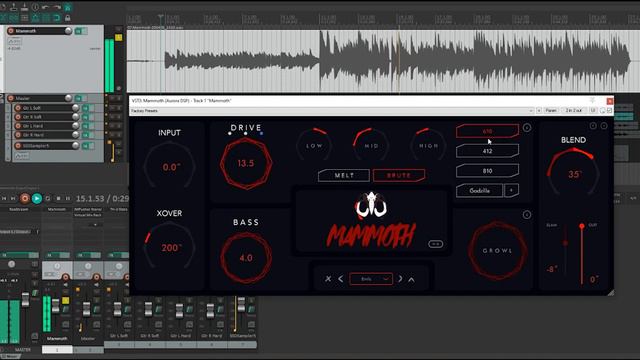
Task: Select the 412 cabinet button
Action: click(487, 151)
